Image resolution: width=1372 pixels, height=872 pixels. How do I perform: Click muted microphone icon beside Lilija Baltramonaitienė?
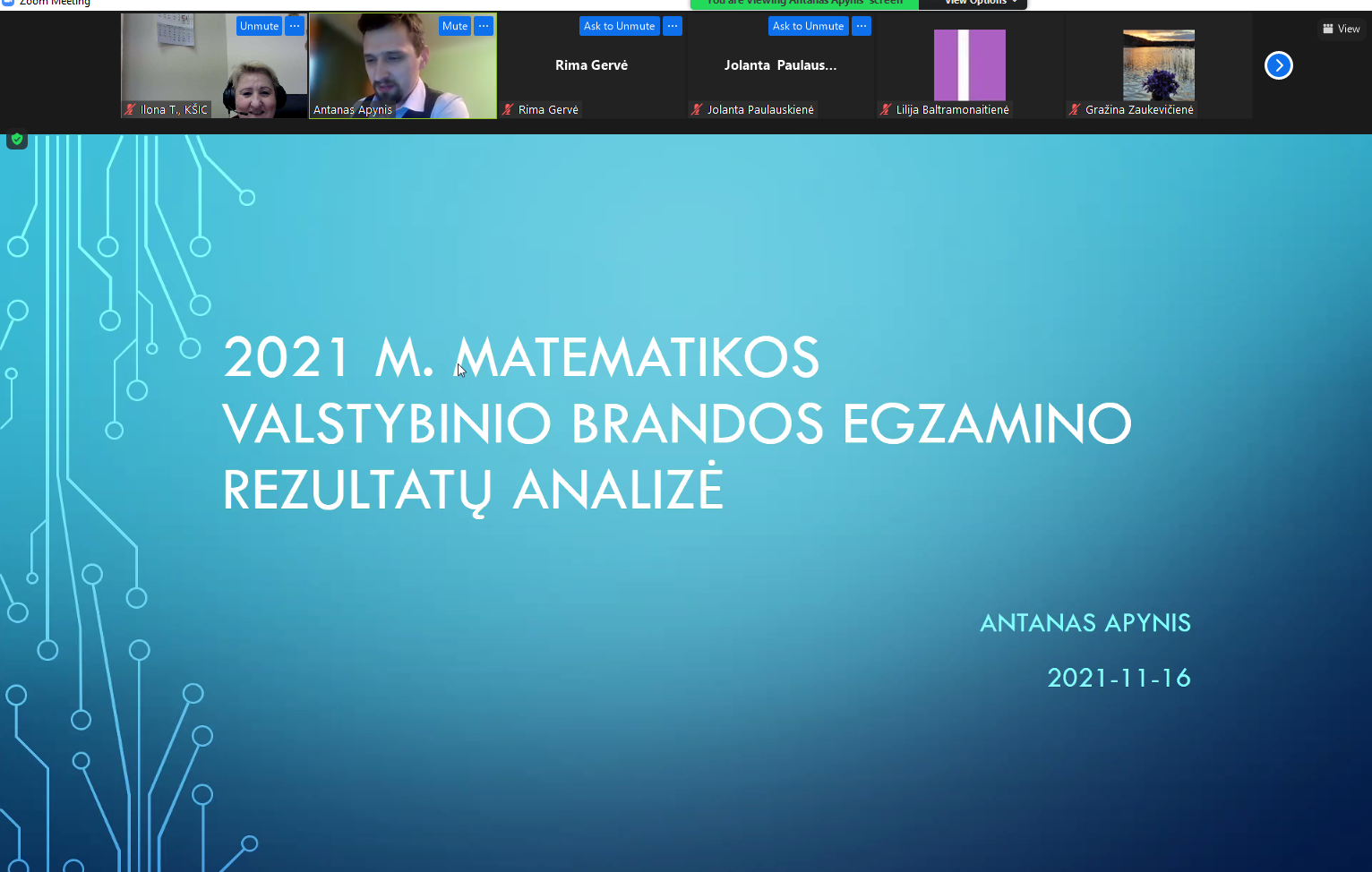click(x=887, y=109)
